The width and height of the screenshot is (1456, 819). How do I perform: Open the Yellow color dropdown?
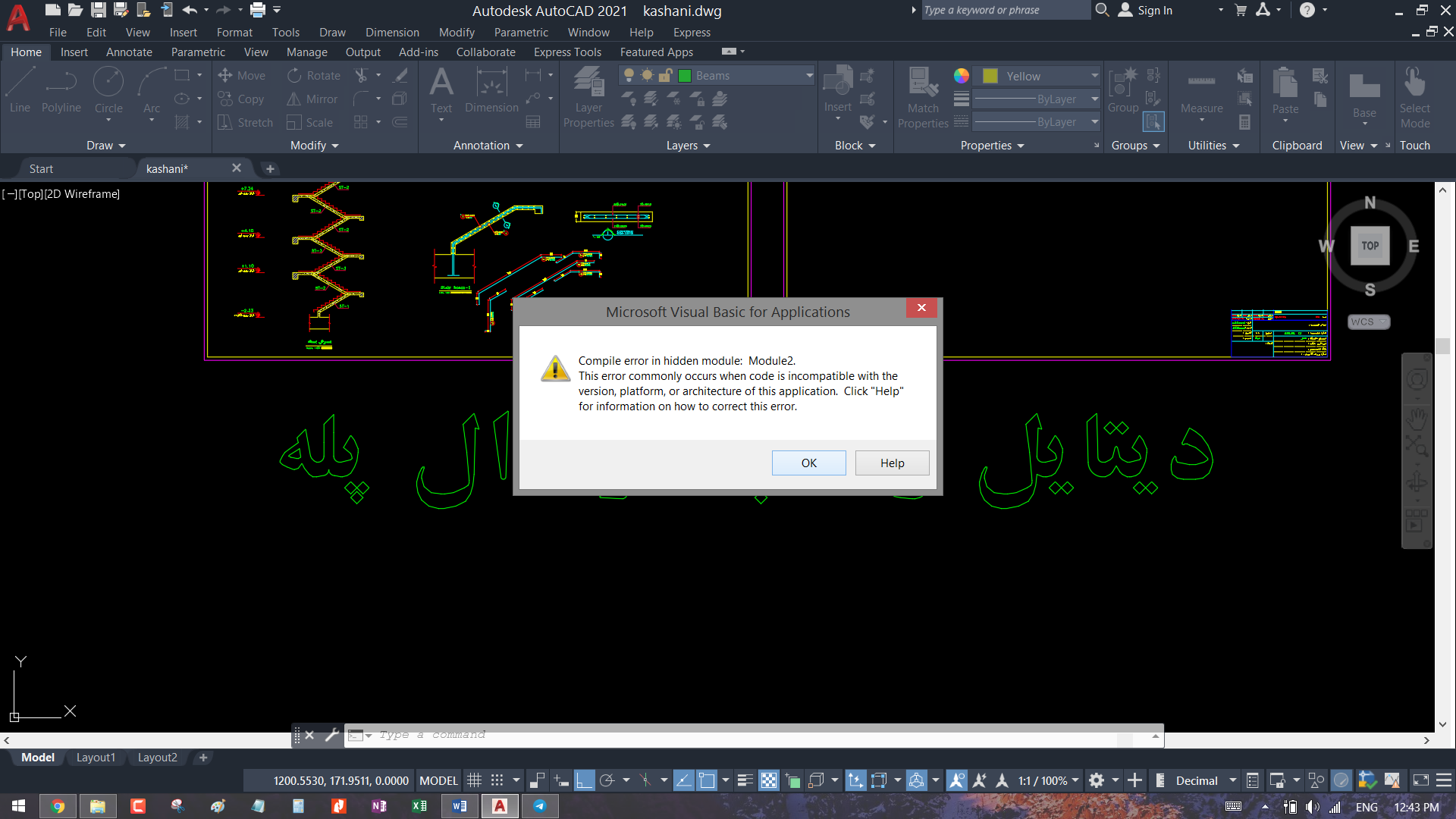(1094, 76)
